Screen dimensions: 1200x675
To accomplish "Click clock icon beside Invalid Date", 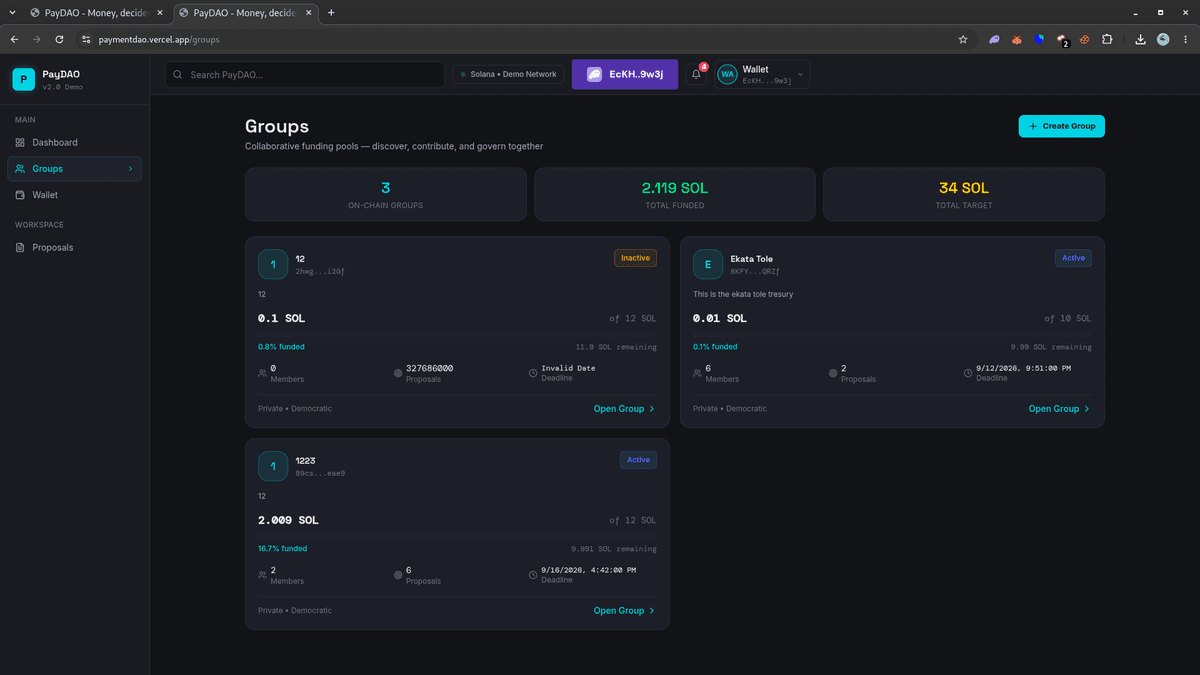I will point(533,373).
